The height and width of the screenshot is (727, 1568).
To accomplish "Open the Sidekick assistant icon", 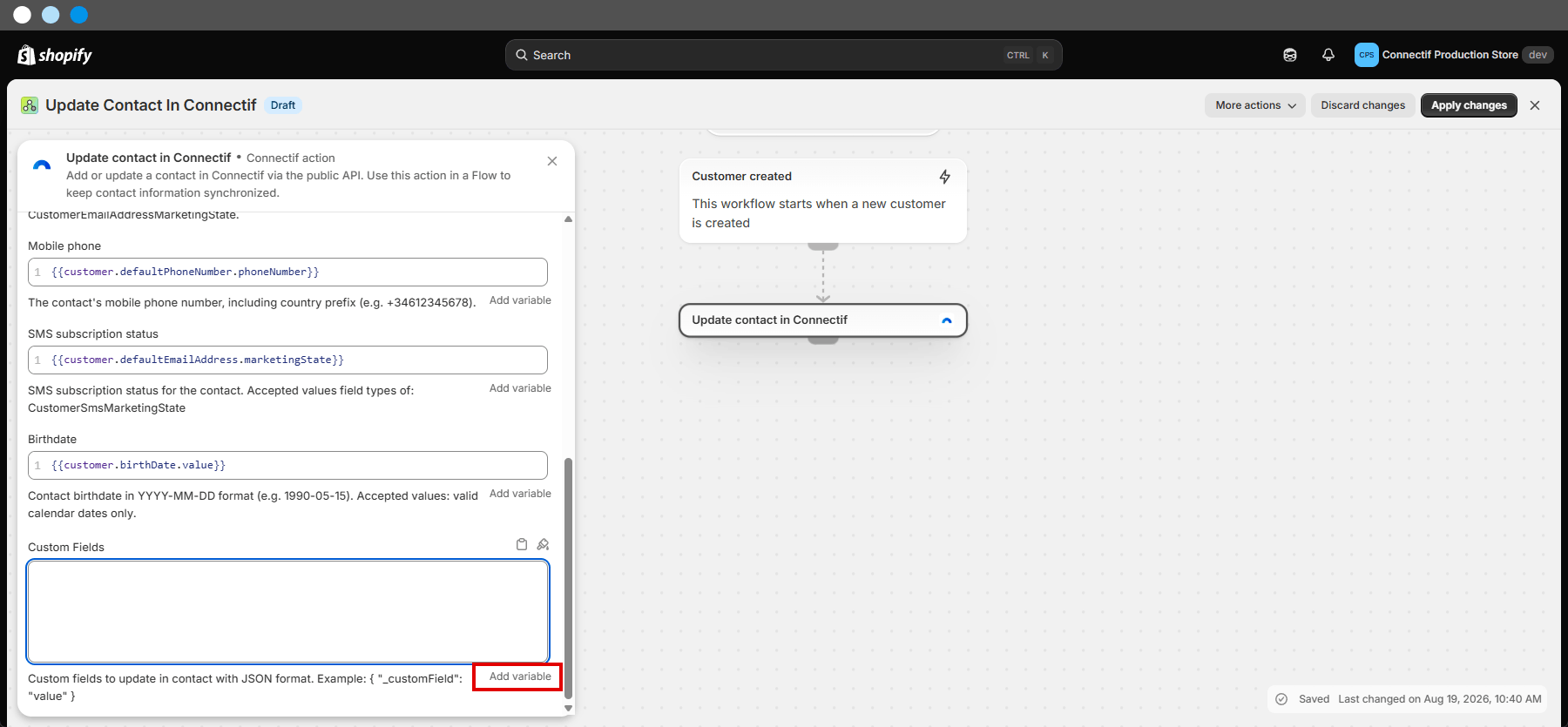I will tap(1290, 55).
